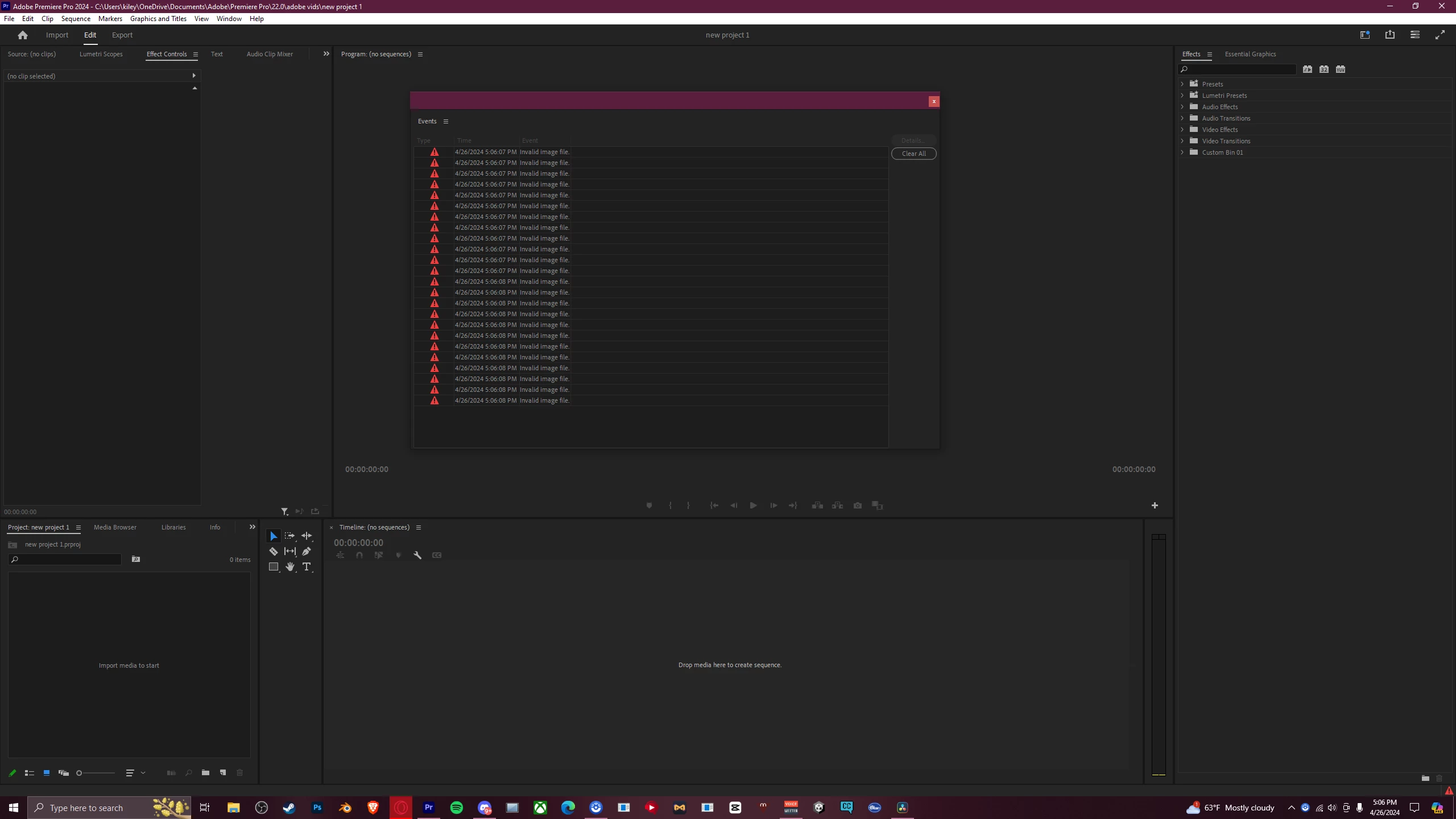Select the Hand tool

(290, 566)
